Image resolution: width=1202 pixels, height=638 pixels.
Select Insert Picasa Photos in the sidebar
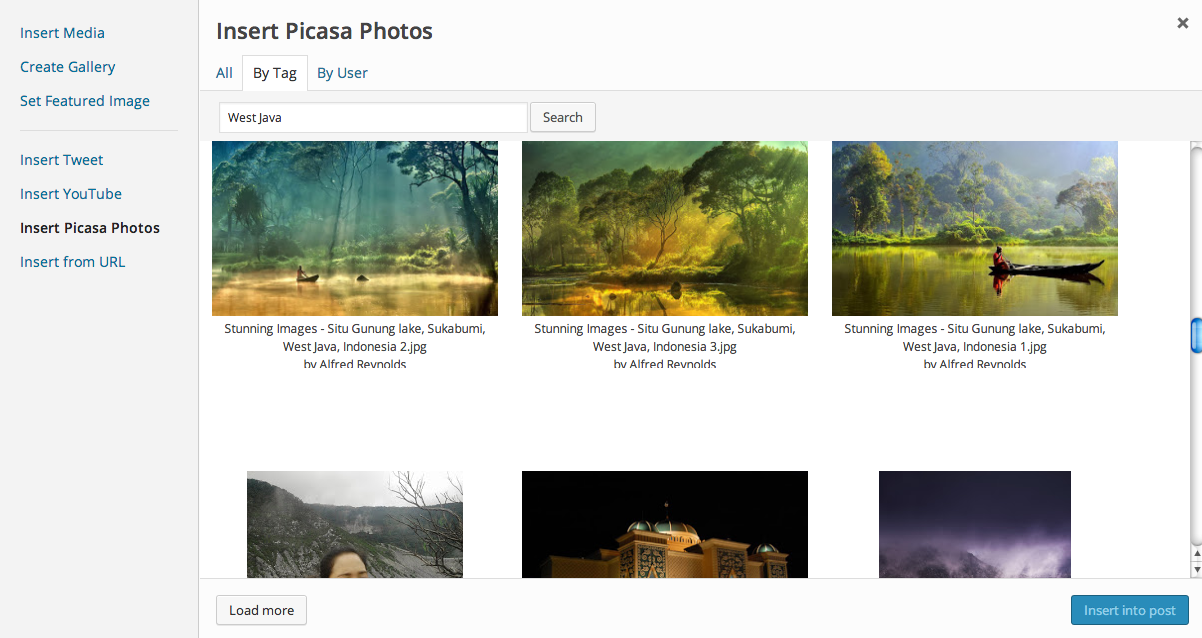[x=90, y=228]
